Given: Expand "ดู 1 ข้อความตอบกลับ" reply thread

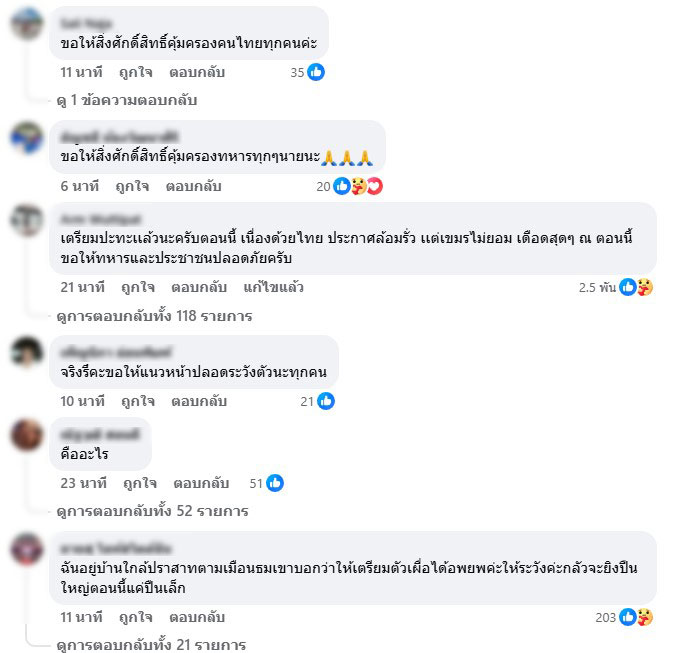Looking at the screenshot, I should click(127, 100).
